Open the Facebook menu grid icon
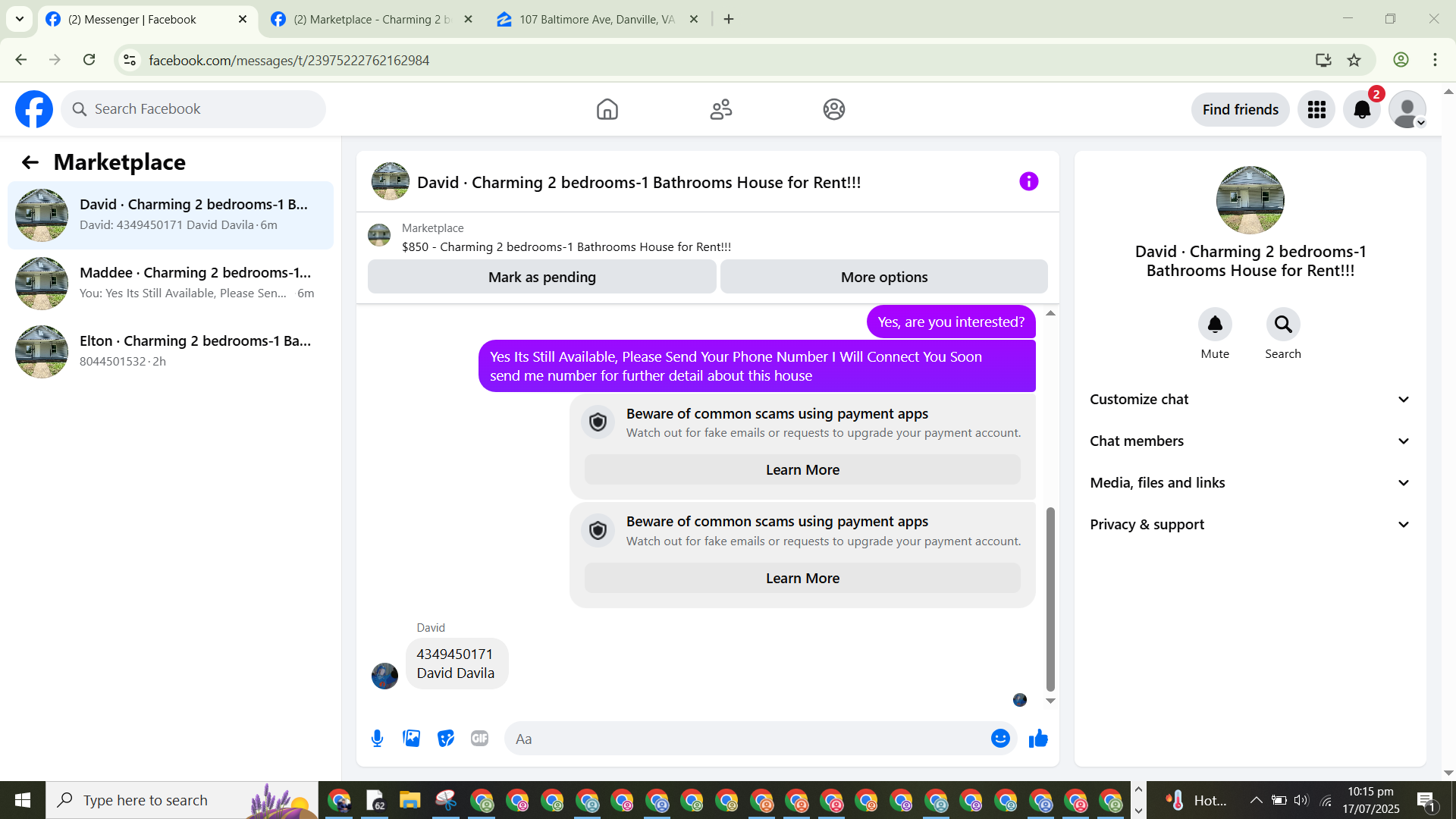The image size is (1456, 819). pyautogui.click(x=1316, y=110)
